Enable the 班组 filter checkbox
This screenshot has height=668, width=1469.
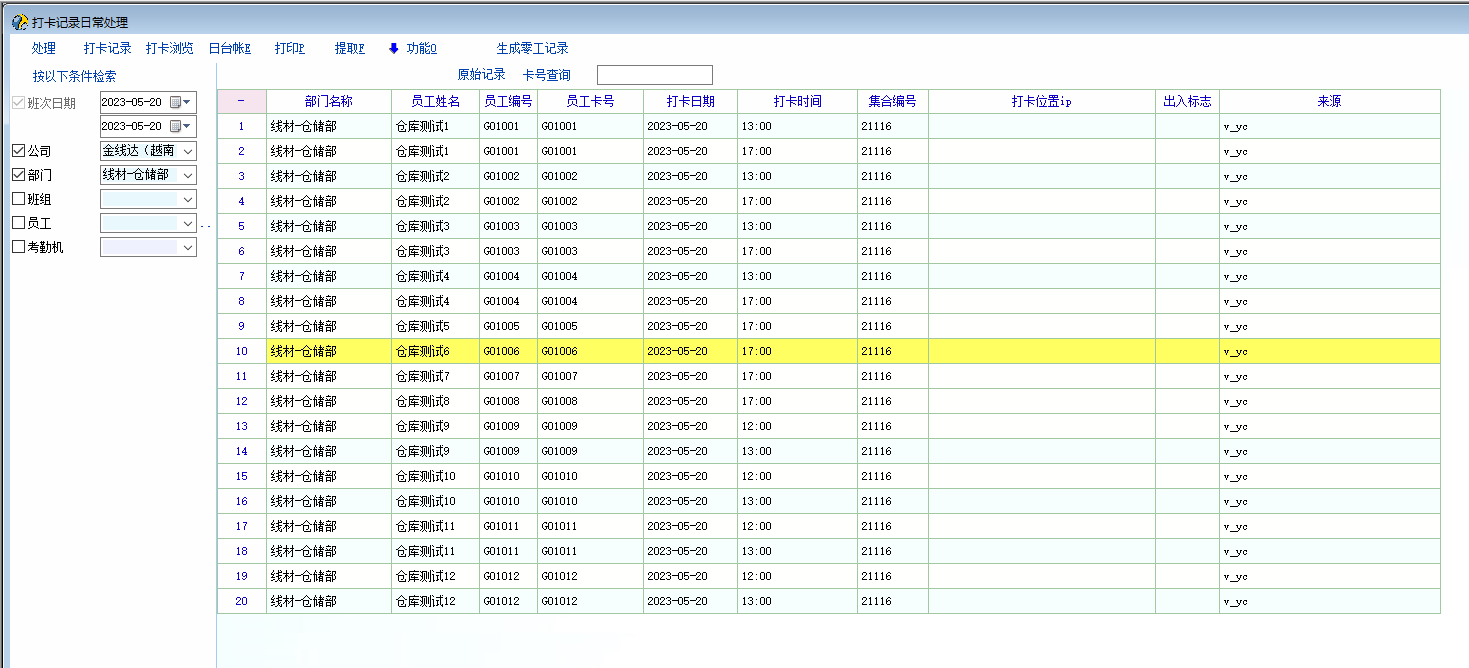pyautogui.click(x=18, y=198)
